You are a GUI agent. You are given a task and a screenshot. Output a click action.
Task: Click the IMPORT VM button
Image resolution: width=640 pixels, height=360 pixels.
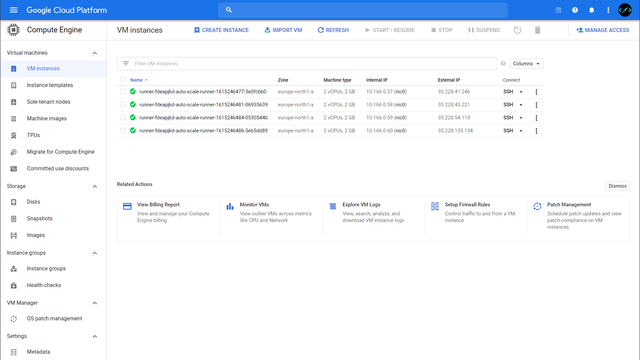(x=283, y=30)
